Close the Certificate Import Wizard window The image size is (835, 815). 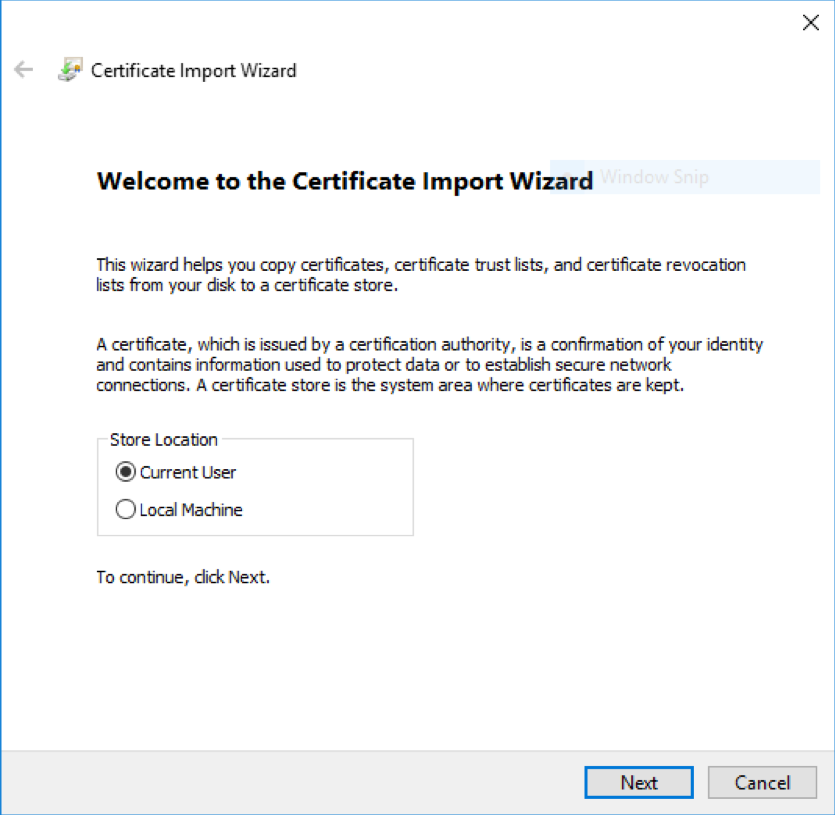[811, 22]
